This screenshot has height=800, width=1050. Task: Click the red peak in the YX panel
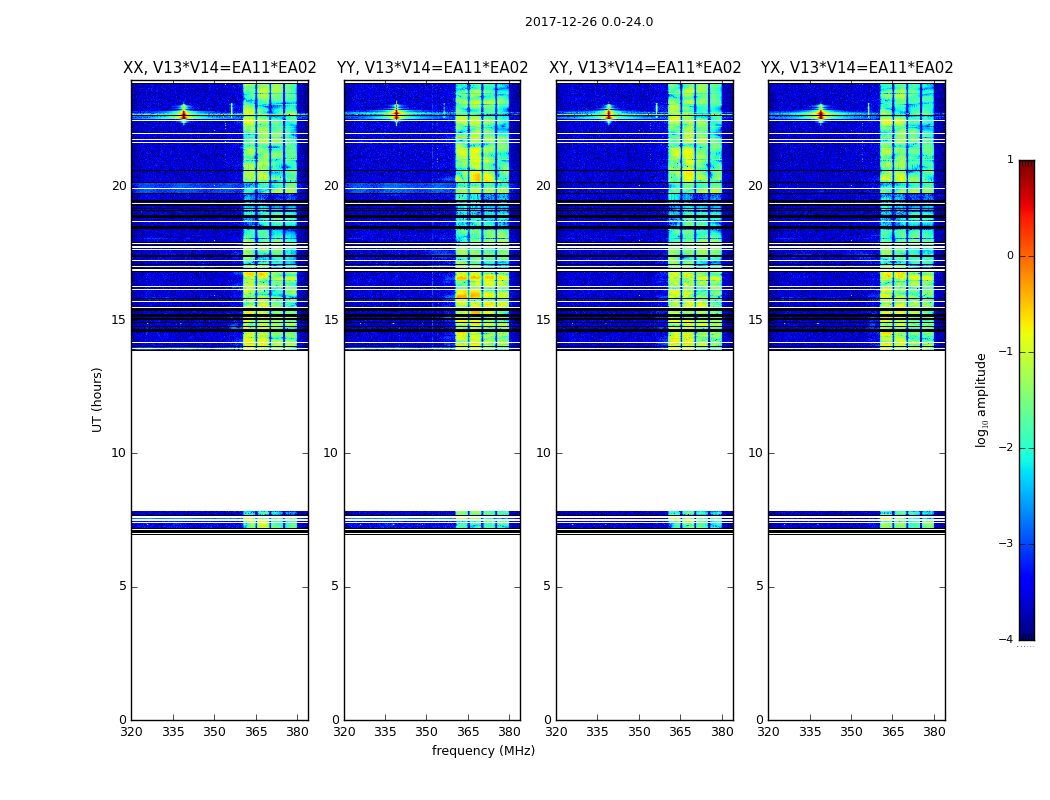[x=820, y=114]
